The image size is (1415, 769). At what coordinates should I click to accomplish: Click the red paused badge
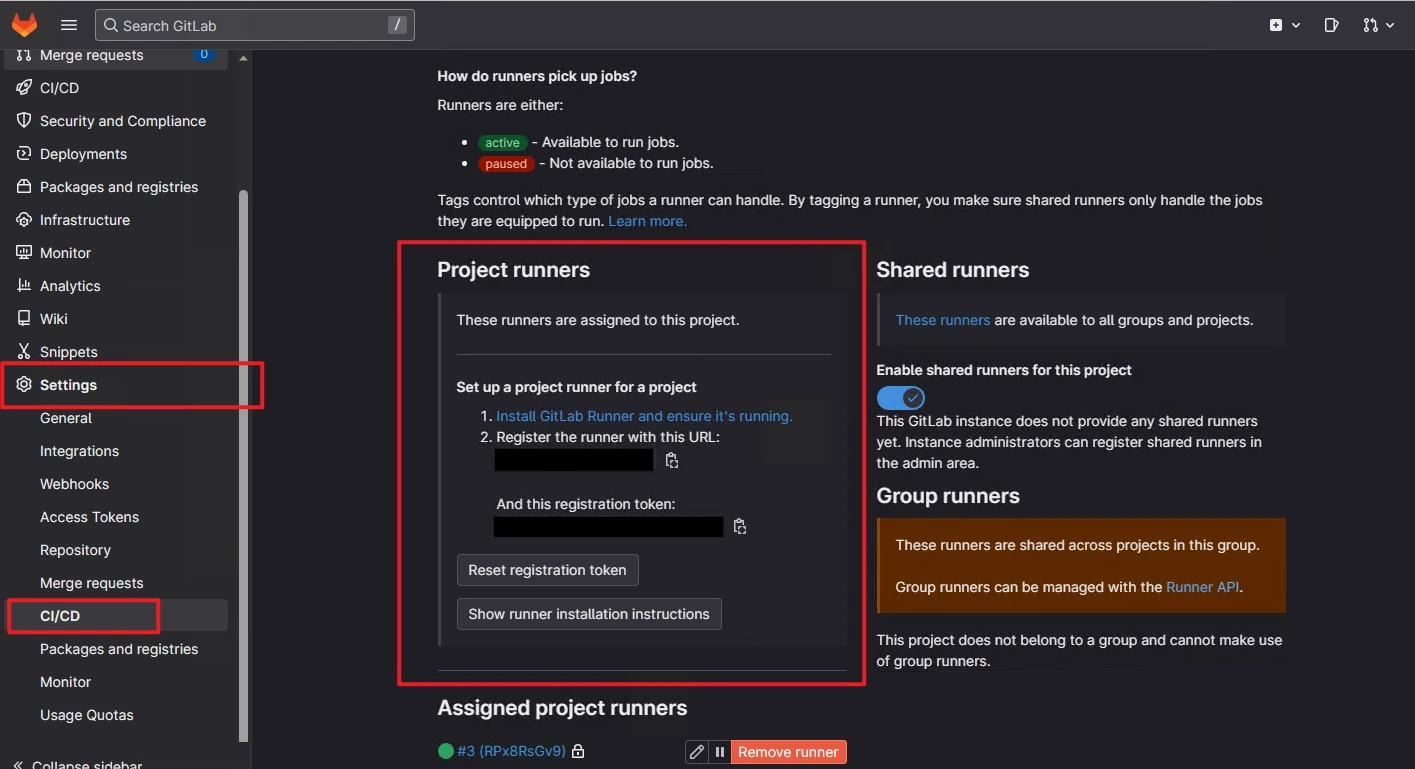coord(506,164)
